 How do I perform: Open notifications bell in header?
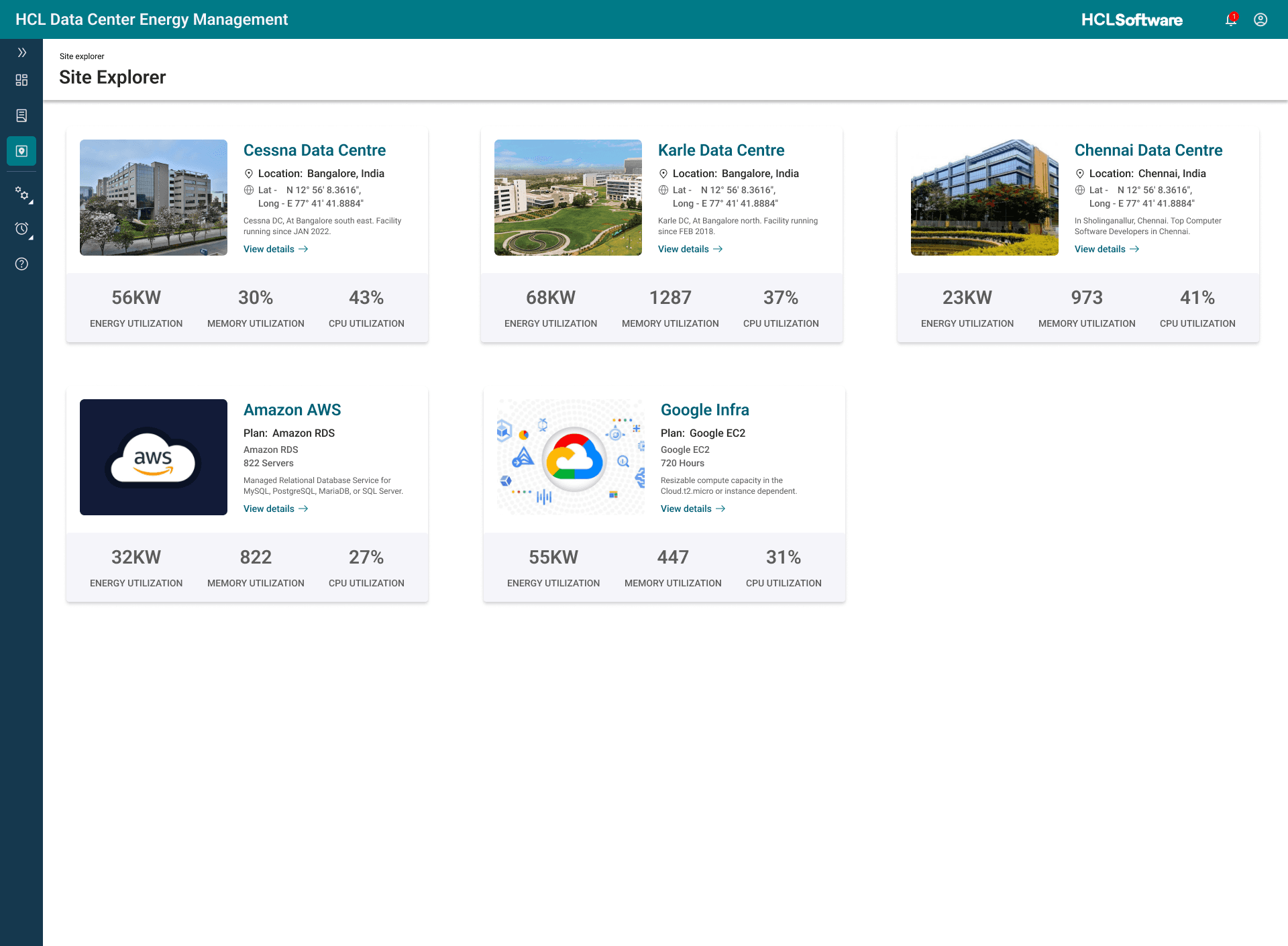click(1231, 19)
